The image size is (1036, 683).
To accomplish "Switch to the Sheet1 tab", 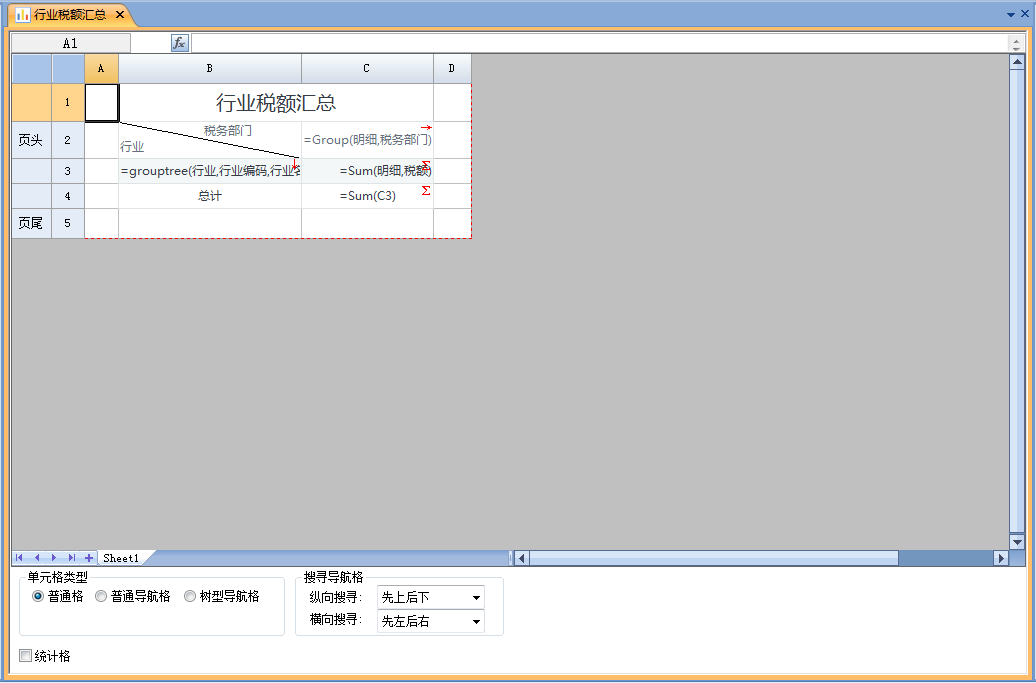I will pos(121,558).
